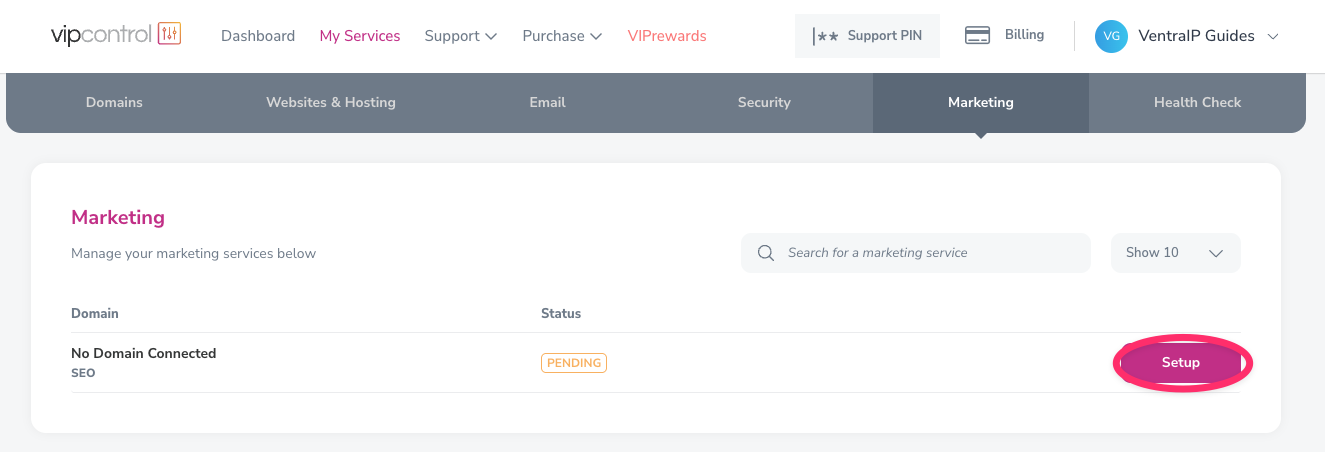Click the VG account avatar
Viewport: 1325px width, 452px height.
tap(1111, 36)
